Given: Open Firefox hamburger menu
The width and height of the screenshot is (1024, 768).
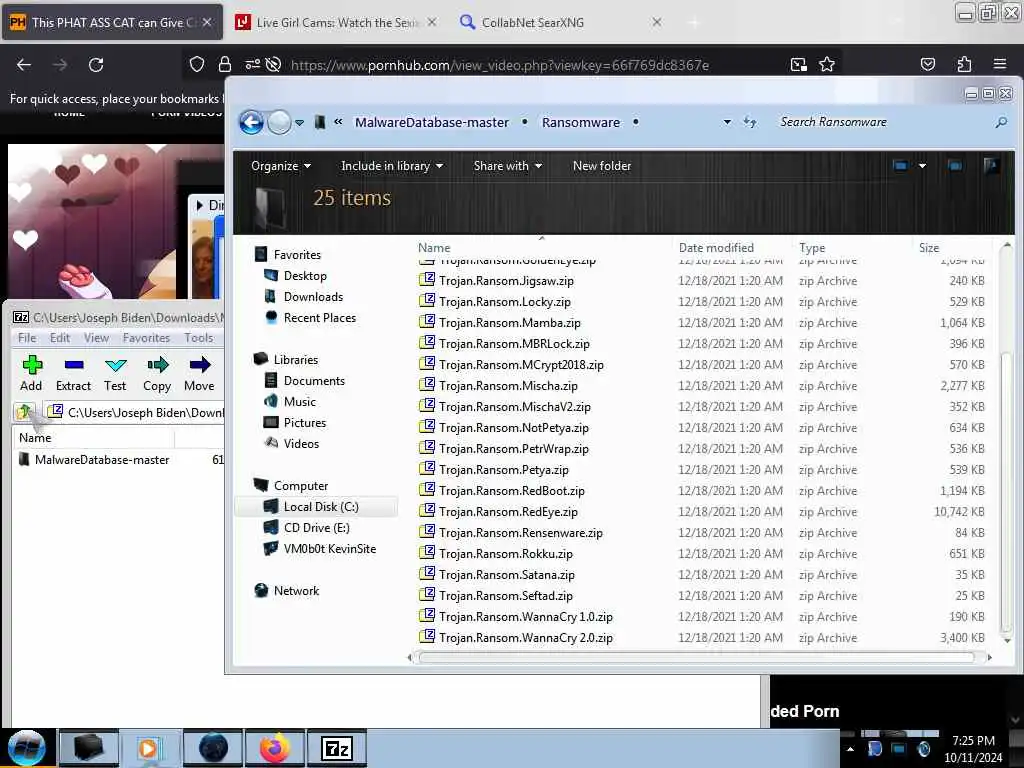Looking at the screenshot, I should (x=999, y=64).
